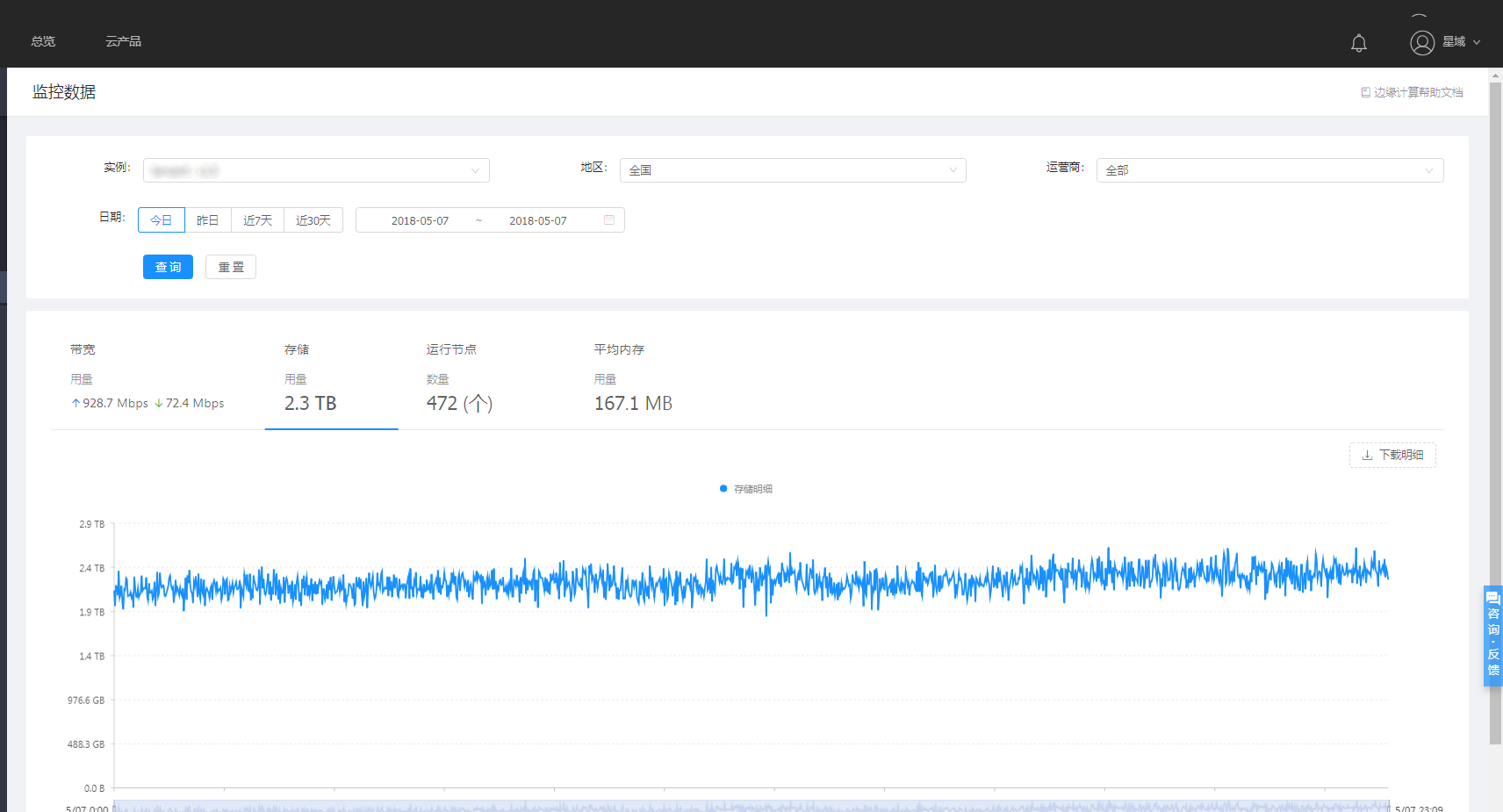
Task: Select the 近7天 date range
Action: [257, 220]
